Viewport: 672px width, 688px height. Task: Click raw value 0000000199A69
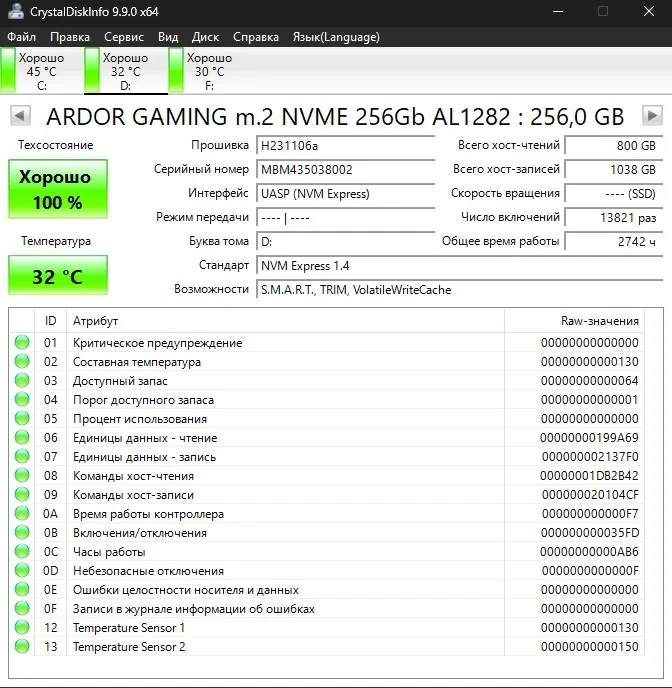[x=589, y=437]
